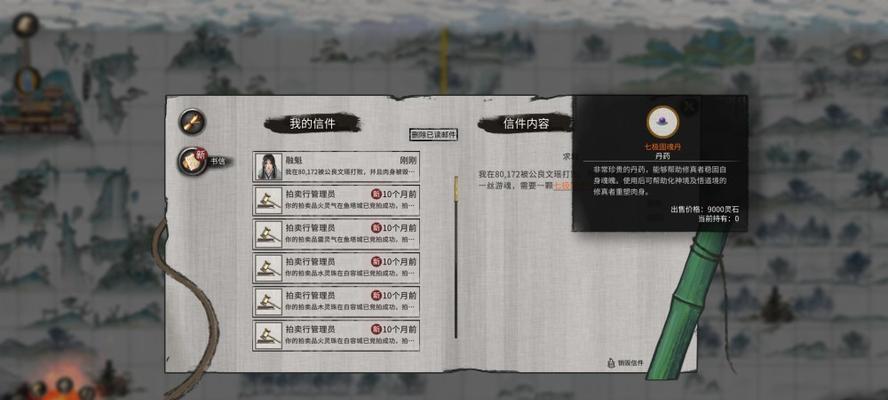Open the auction mail about 火灵气

point(336,200)
